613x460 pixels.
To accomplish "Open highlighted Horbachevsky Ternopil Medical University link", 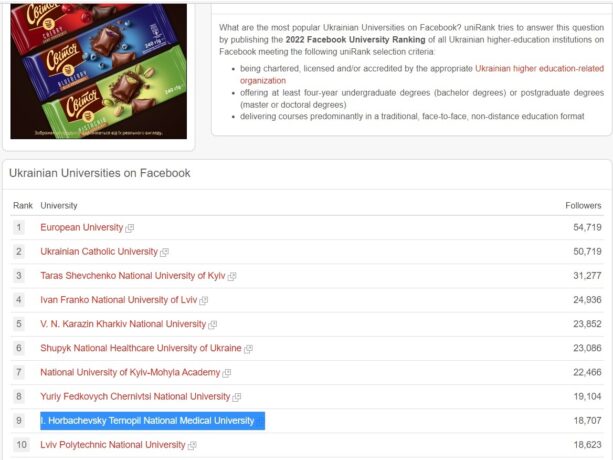I will [x=148, y=421].
